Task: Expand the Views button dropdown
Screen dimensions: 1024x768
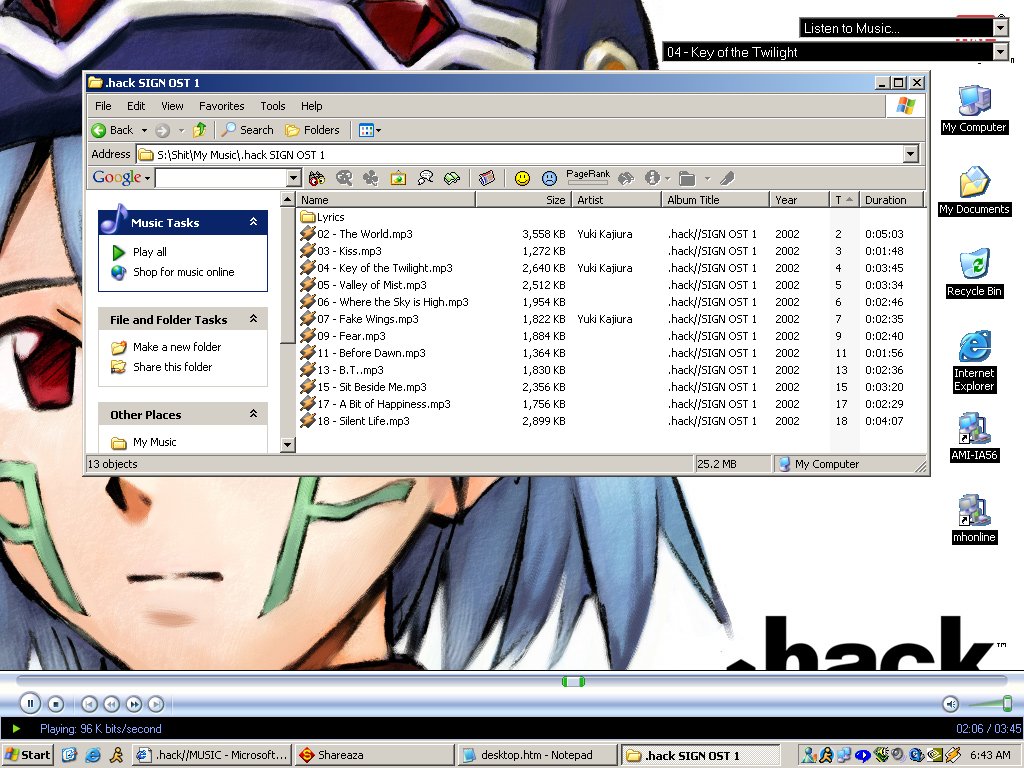Action: 378,130
